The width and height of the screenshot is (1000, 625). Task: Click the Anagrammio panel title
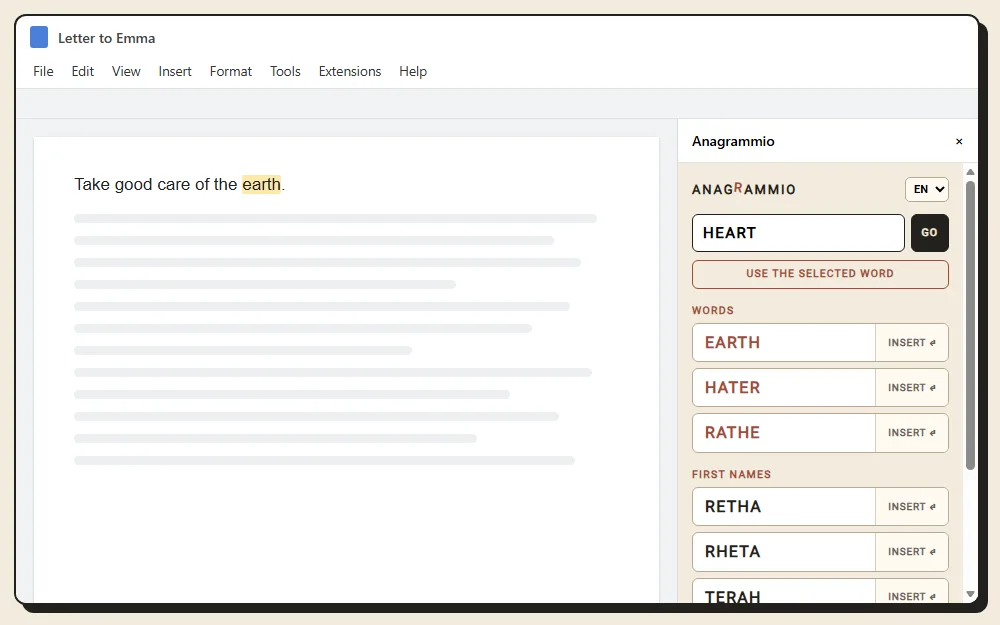pos(733,142)
